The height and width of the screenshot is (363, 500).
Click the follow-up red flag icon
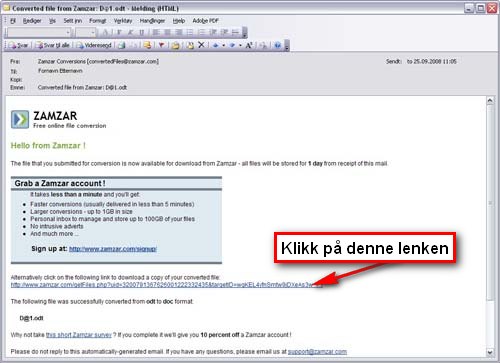pos(162,45)
